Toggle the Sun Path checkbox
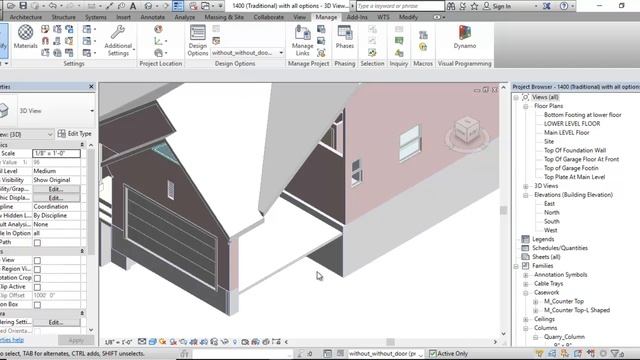This screenshot has width=640, height=360. point(37,242)
